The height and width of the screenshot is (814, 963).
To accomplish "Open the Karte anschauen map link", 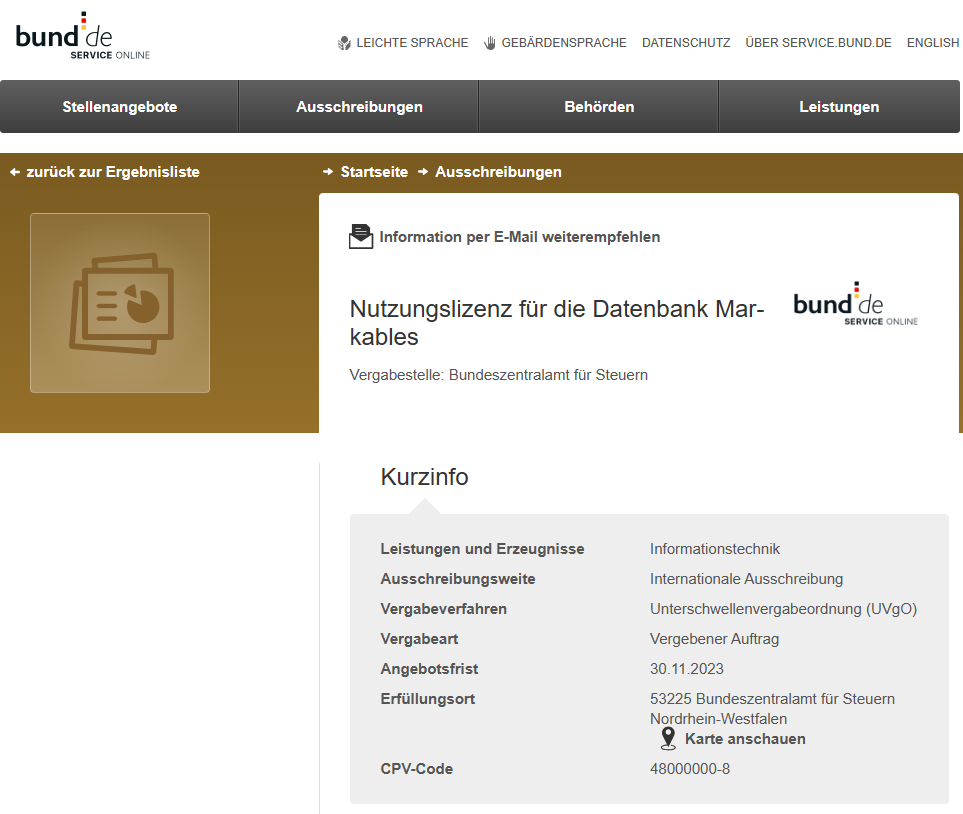I will coord(745,739).
